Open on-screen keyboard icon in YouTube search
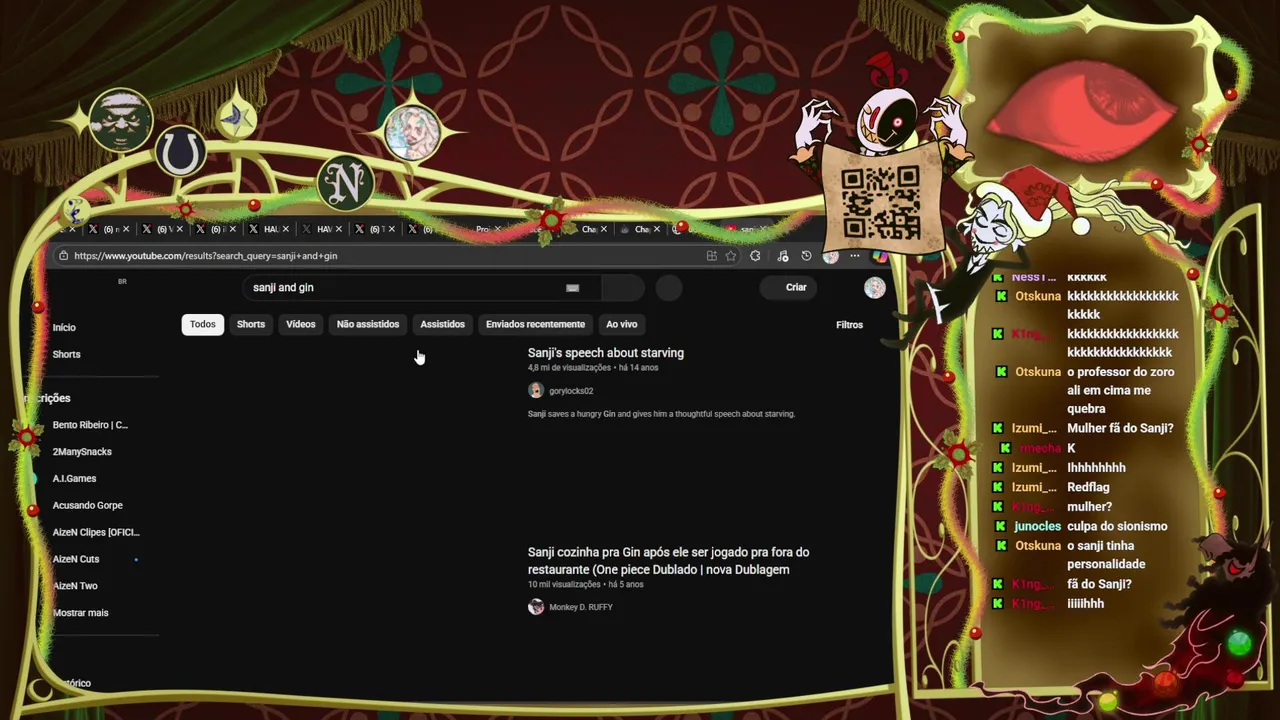The height and width of the screenshot is (720, 1280). click(572, 288)
